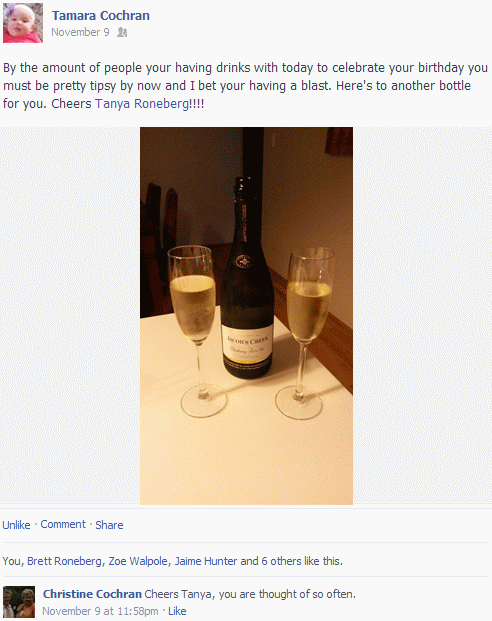
Task: Open Jaime Hunter's profile from likes
Action: coord(206,561)
